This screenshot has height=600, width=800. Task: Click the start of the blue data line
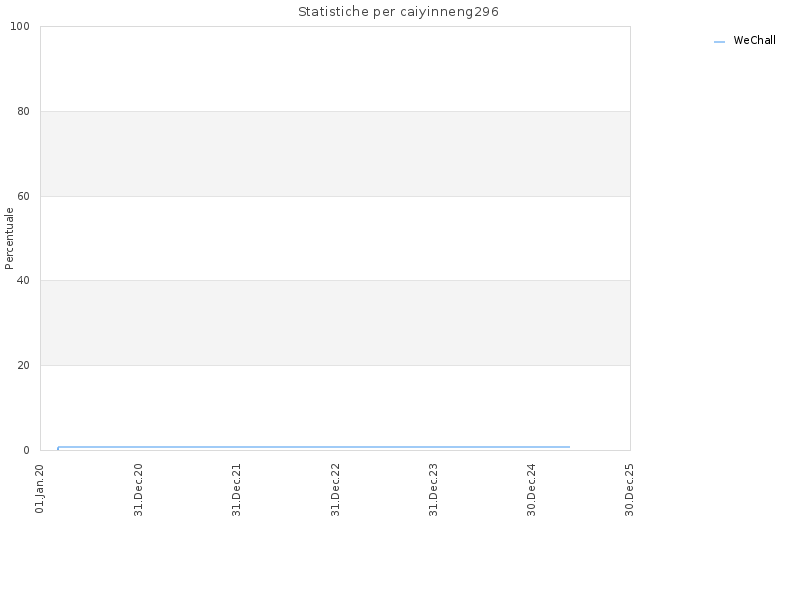(58, 448)
